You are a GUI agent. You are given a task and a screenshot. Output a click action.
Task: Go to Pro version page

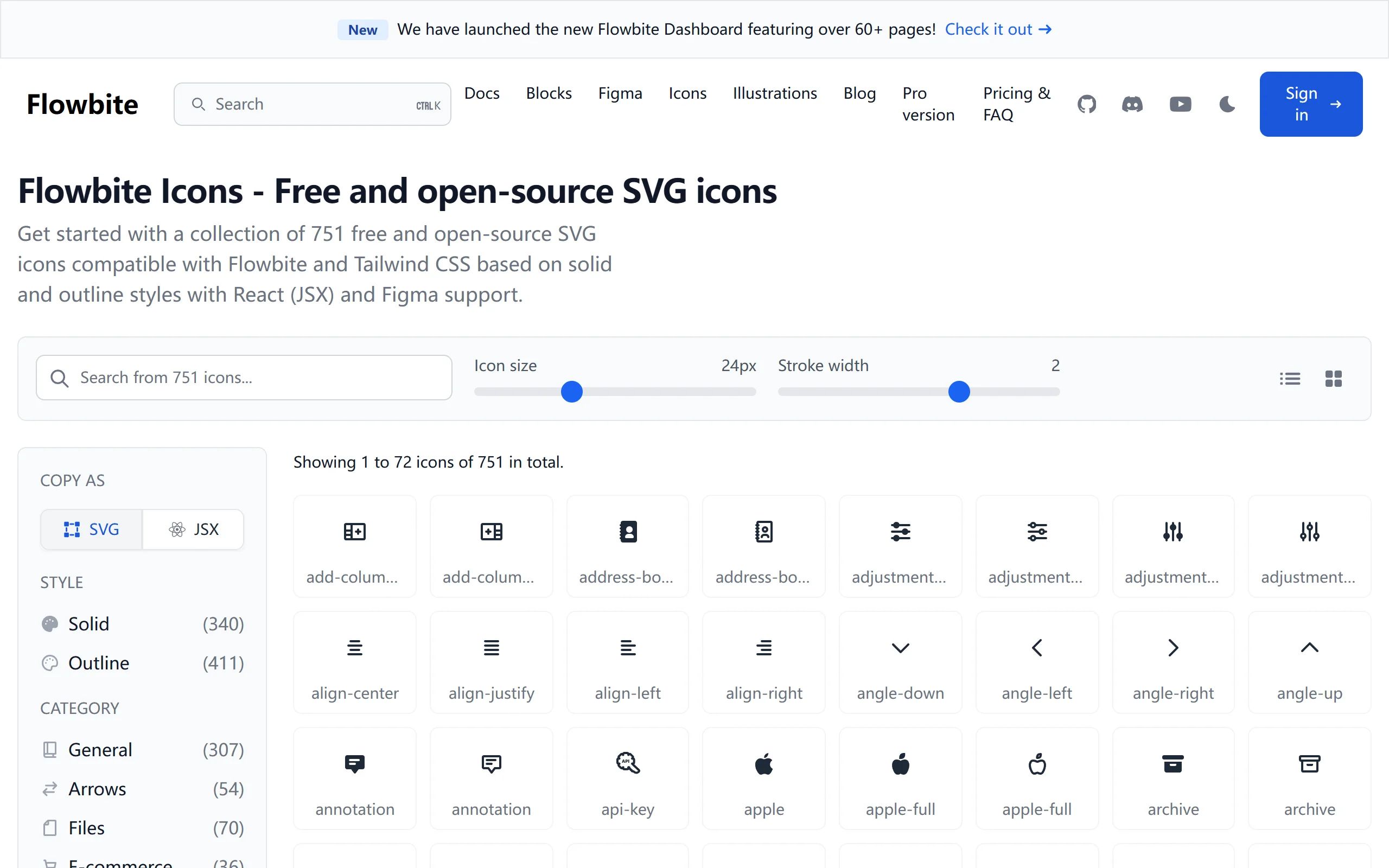click(928, 104)
